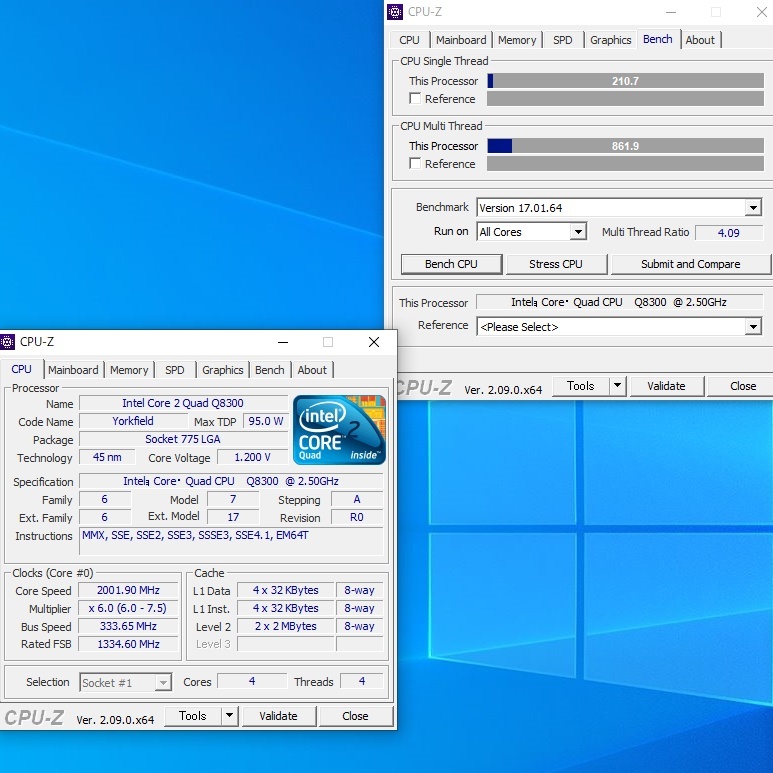773x773 pixels.
Task: Click the processor Name field Intel Core 2 Quad Q8300
Action: (x=183, y=403)
